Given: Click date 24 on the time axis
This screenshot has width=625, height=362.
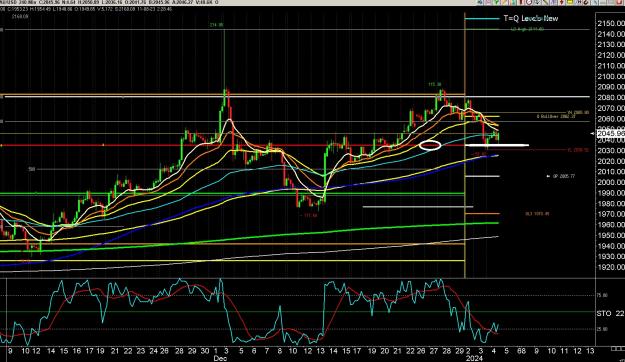Looking at the screenshot, I should [153, 351].
